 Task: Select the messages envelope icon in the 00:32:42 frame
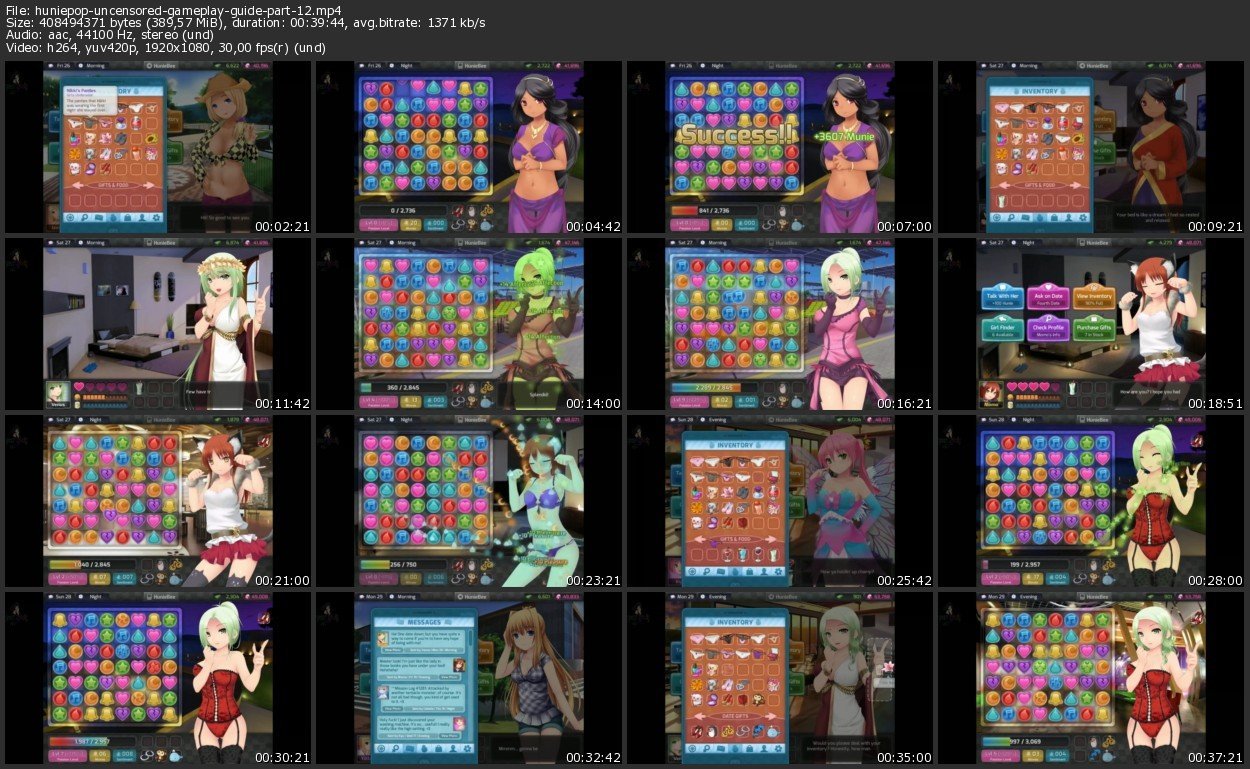point(409,746)
